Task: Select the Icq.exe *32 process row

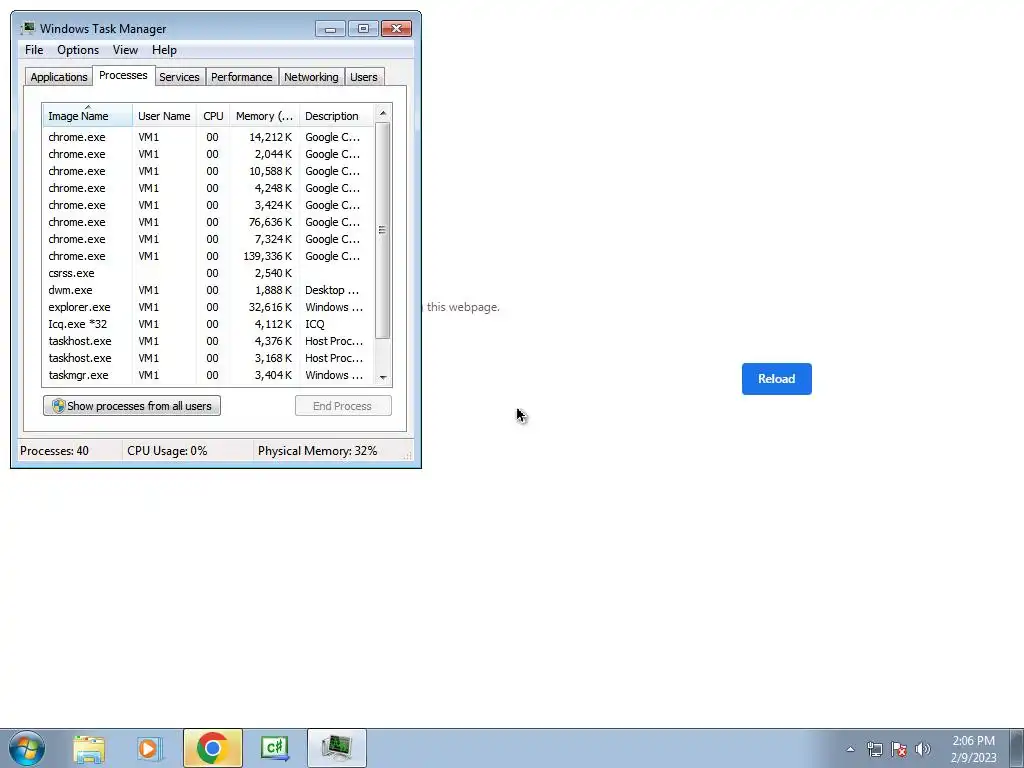Action: click(209, 324)
